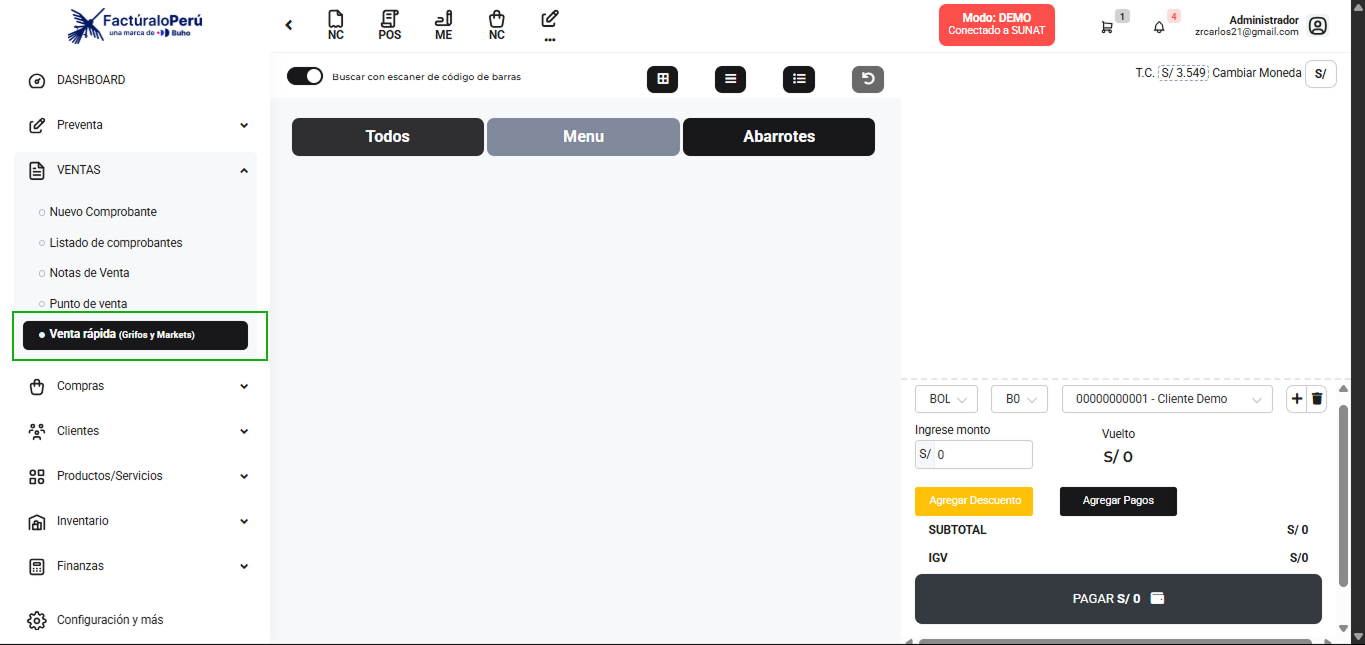Open the shopping cart icon with badge

(x=1107, y=27)
